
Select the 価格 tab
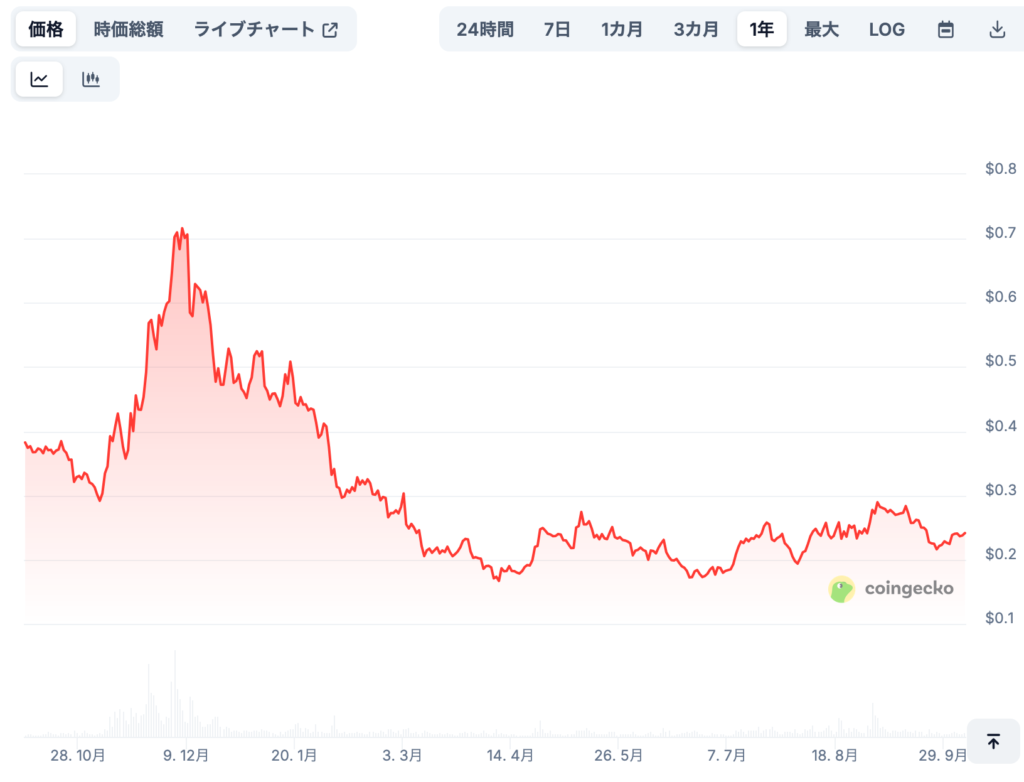tap(46, 29)
